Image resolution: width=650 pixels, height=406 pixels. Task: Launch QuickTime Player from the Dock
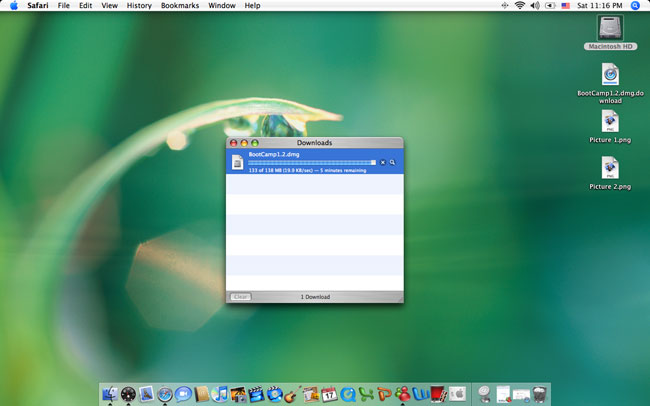[x=348, y=394]
